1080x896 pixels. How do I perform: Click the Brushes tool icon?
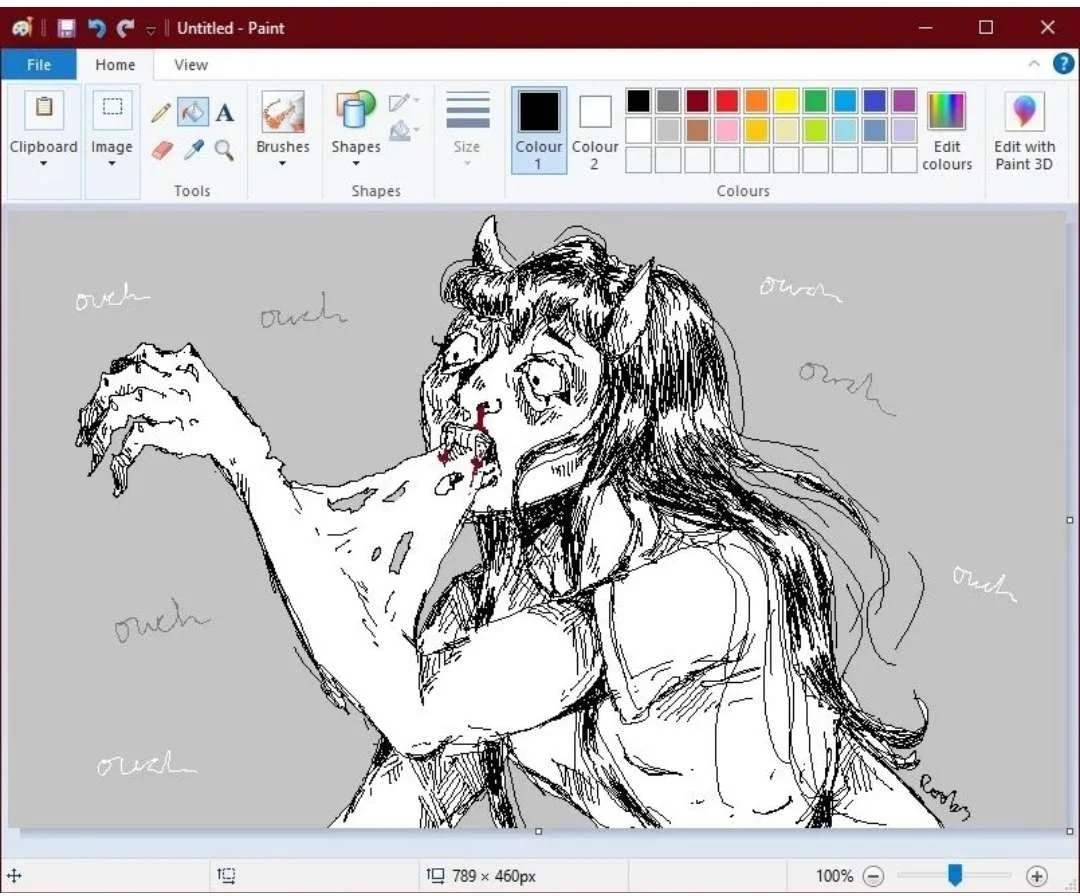(282, 112)
